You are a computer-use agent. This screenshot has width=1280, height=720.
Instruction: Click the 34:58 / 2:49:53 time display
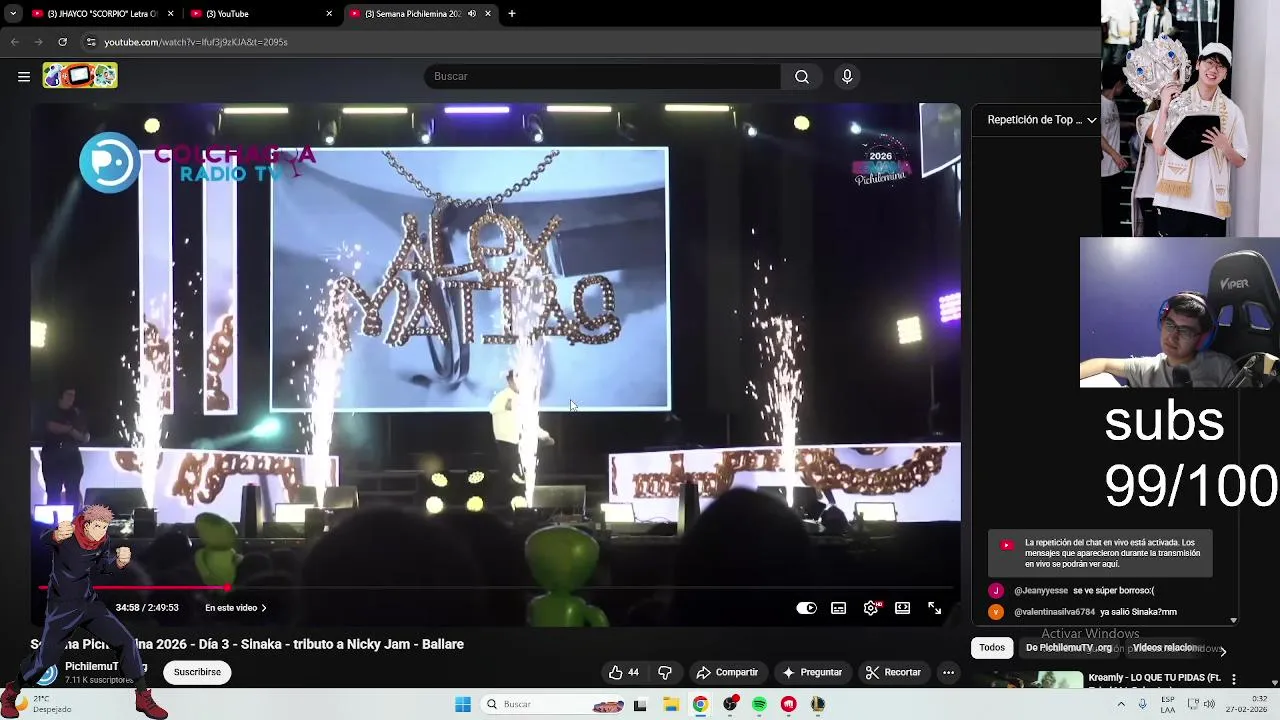(x=147, y=608)
